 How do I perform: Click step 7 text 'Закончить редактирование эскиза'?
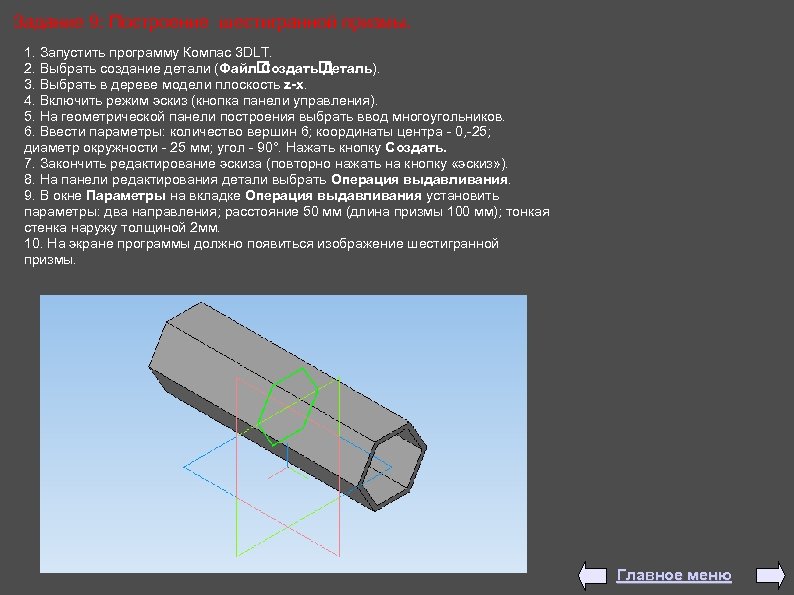(x=151, y=164)
